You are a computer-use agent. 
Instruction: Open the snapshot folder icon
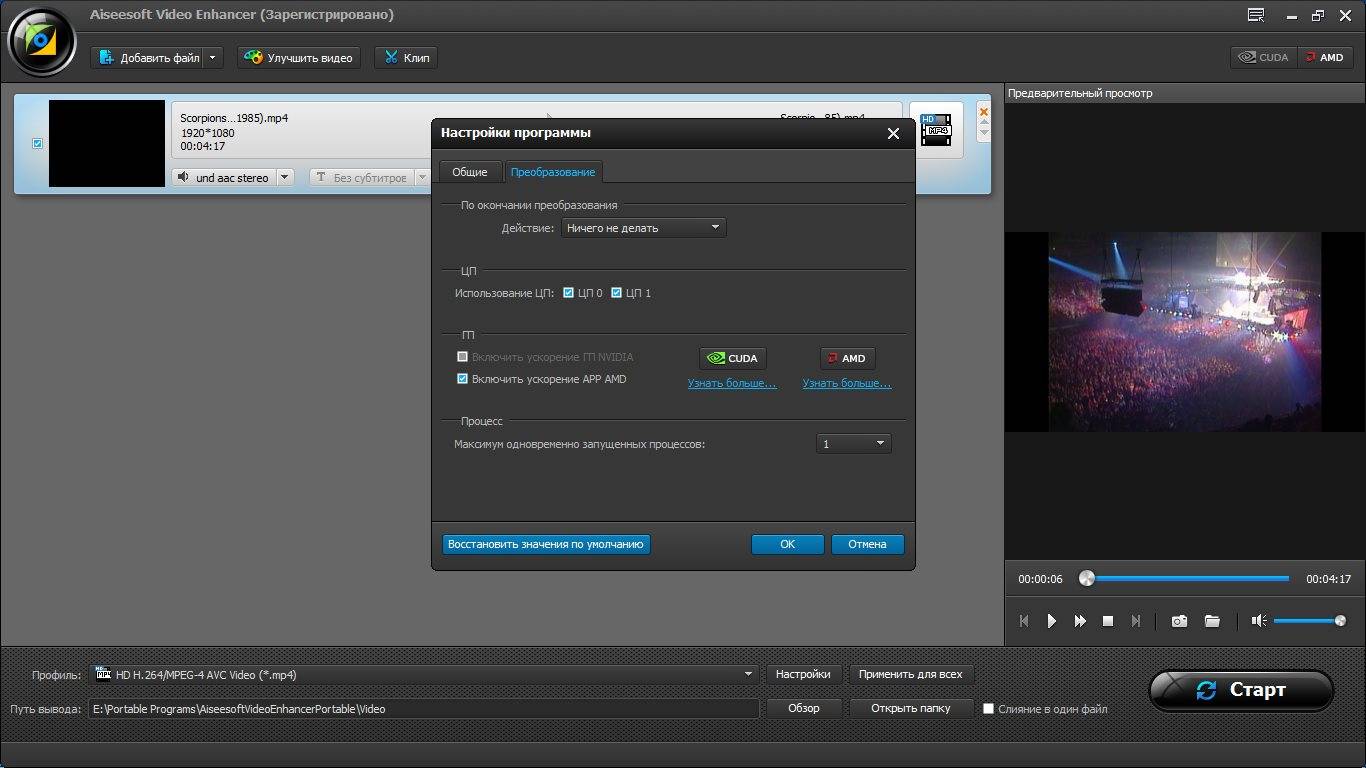1212,621
